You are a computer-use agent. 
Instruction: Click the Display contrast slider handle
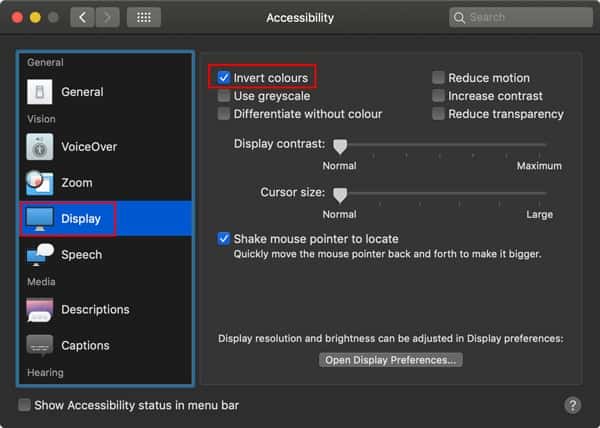[340, 146]
